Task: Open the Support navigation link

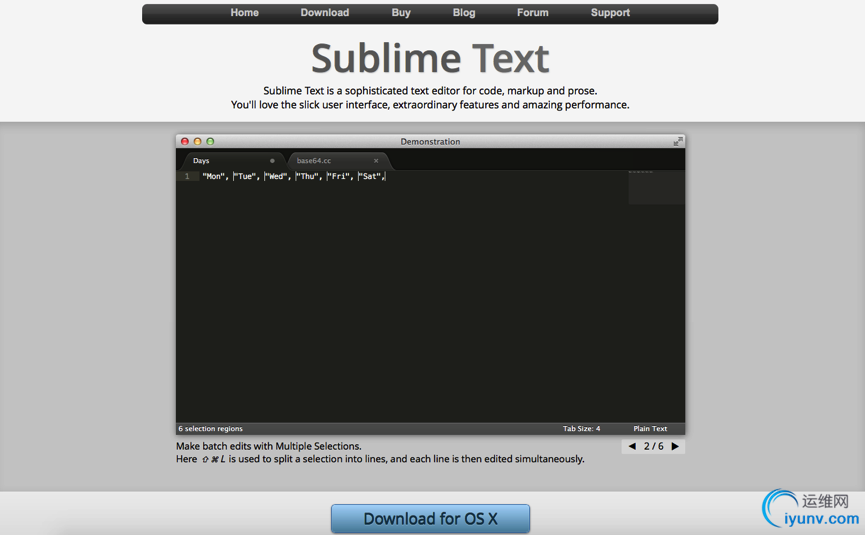Action: (610, 13)
